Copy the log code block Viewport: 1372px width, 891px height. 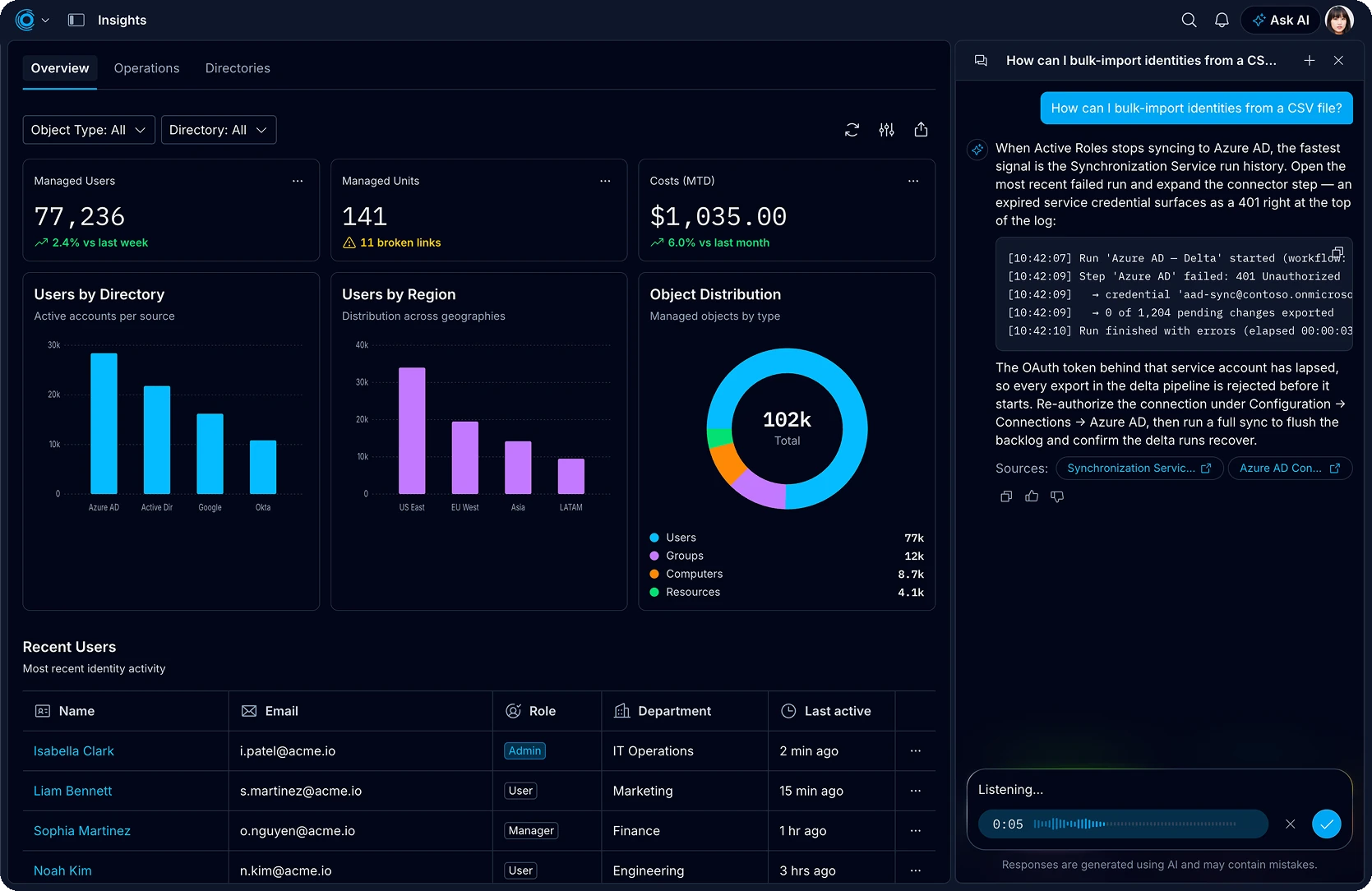[x=1337, y=252]
